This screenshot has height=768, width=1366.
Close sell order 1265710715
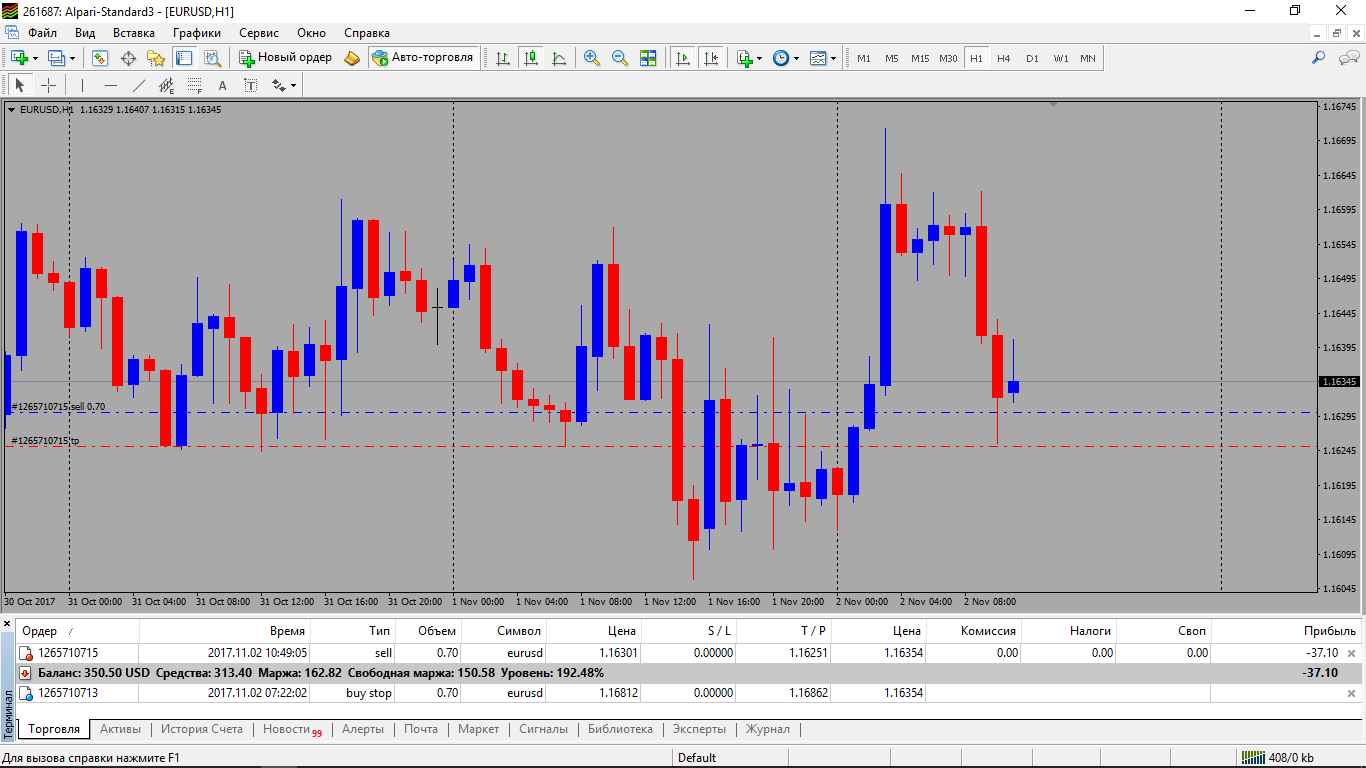click(x=1352, y=653)
